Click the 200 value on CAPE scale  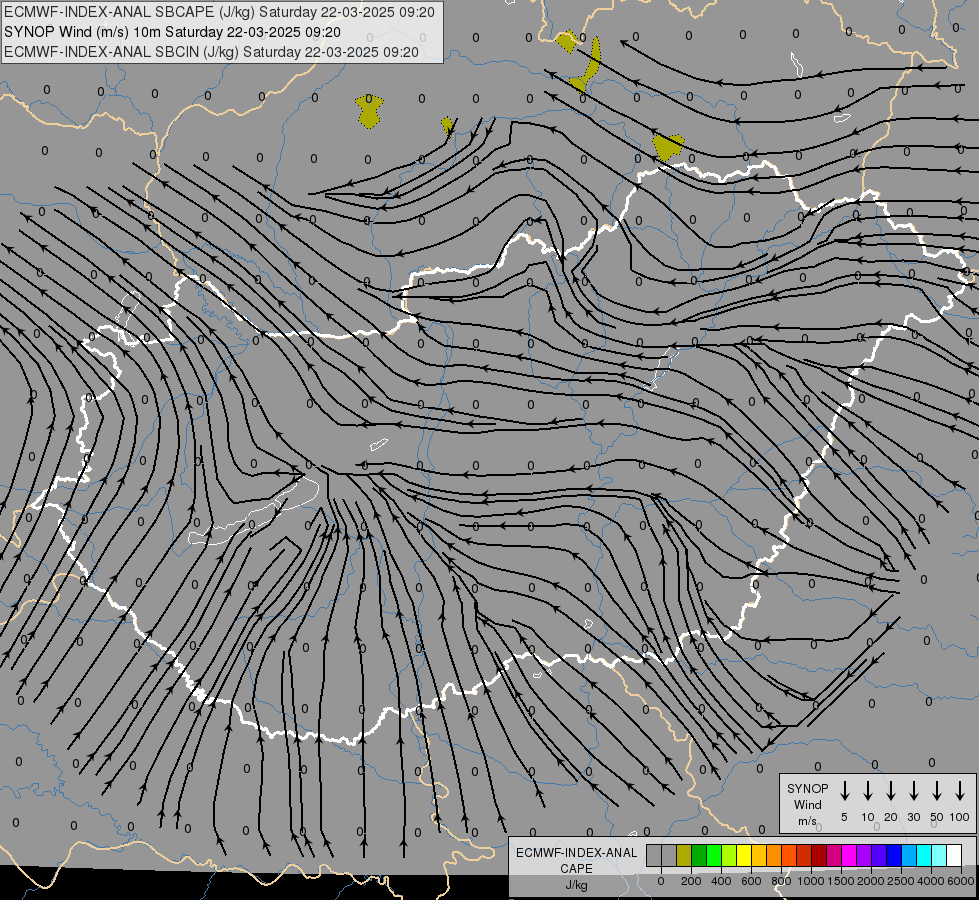(691, 881)
